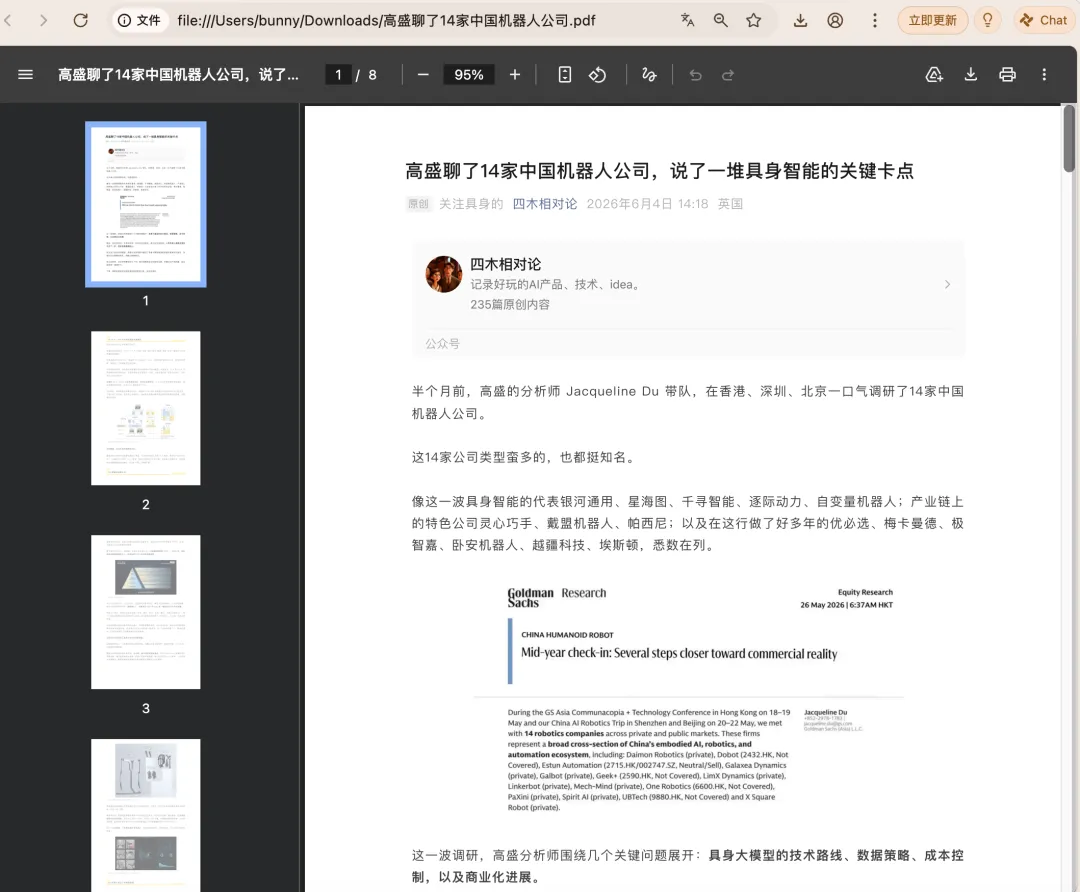Viewport: 1080px width, 892px height.
Task: Print the PDF with printer icon
Action: [1007, 74]
